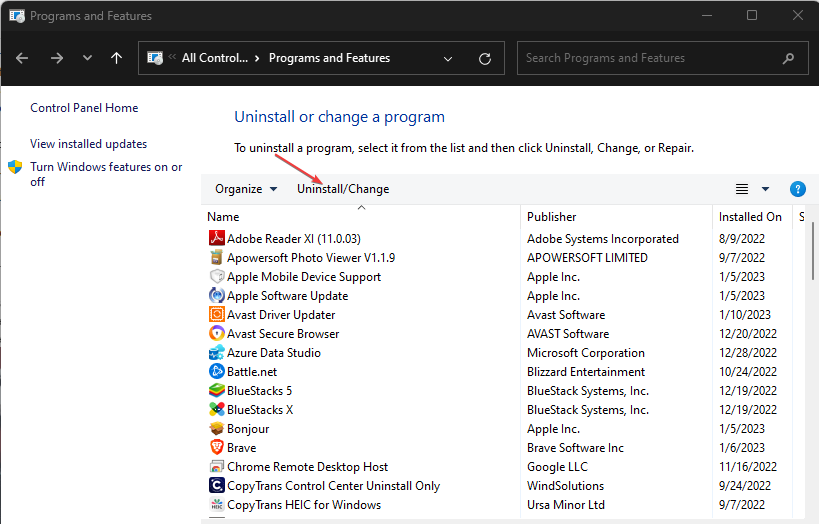819x524 pixels.
Task: Open the Organize dropdown menu
Action: click(x=246, y=189)
